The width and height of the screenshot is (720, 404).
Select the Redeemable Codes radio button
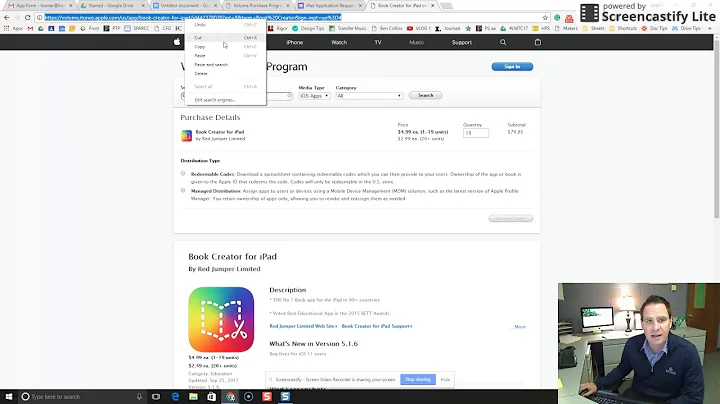[183, 174]
